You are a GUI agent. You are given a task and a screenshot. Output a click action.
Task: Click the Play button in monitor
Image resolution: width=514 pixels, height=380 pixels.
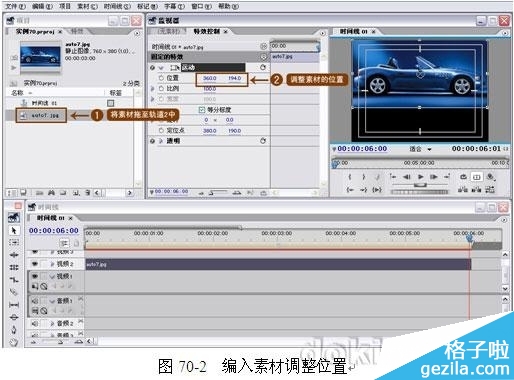[420, 177]
